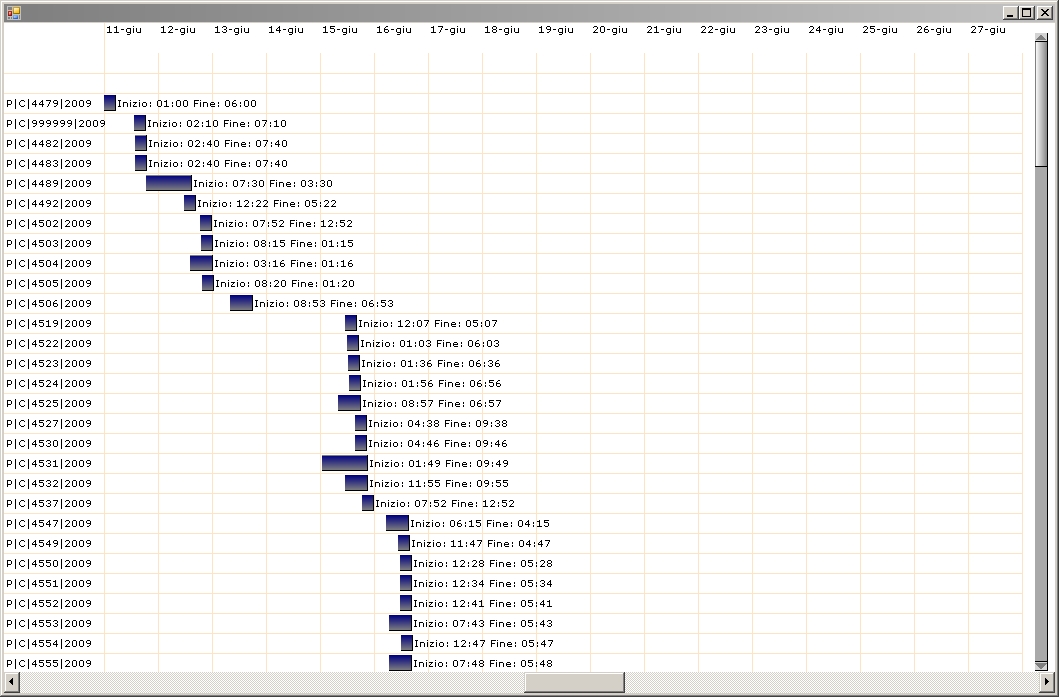Select the task bar for P|C|999999|2009
Screen dimensions: 1059x697
[140, 123]
